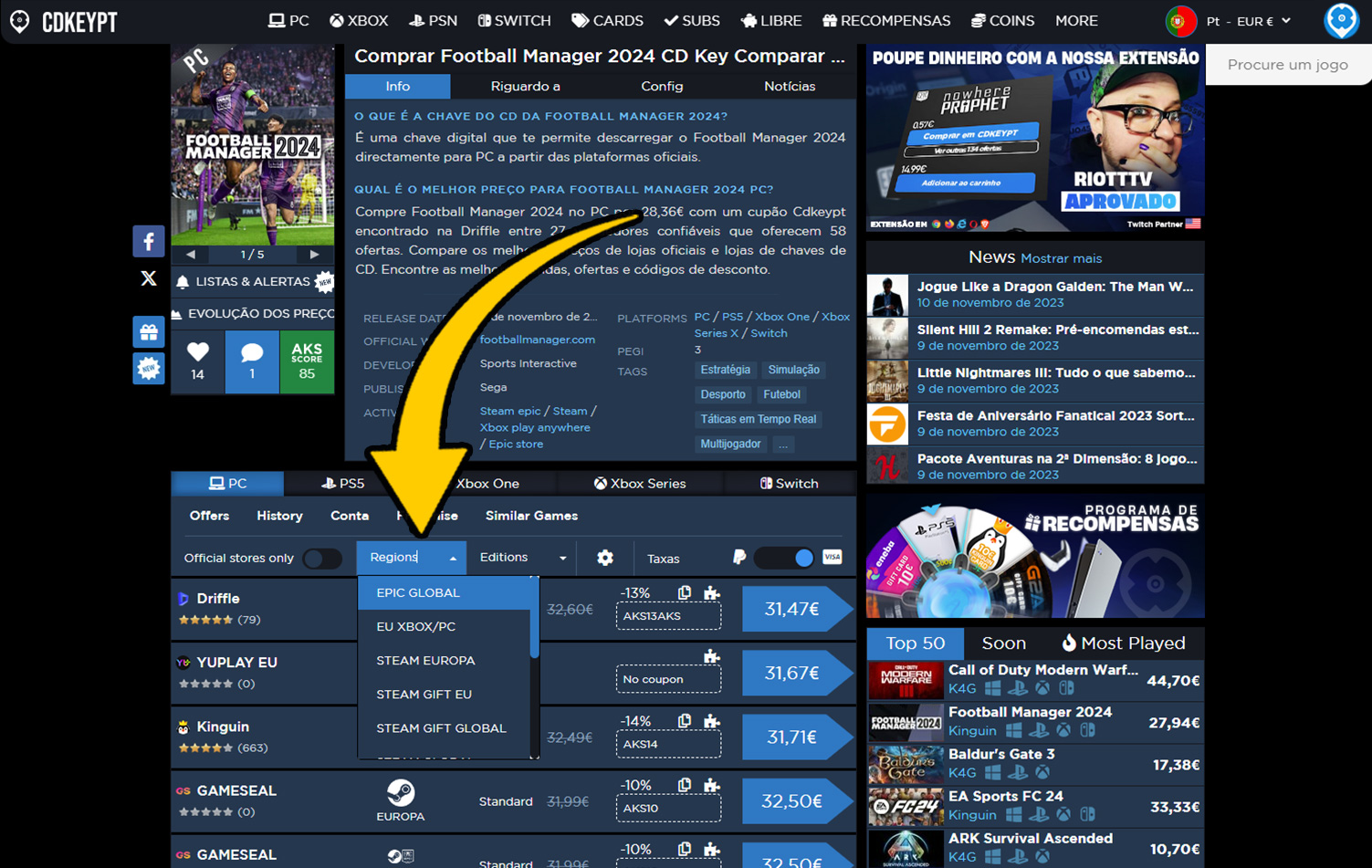Open footballmanager.com official website link
The height and width of the screenshot is (868, 1372).
point(538,340)
